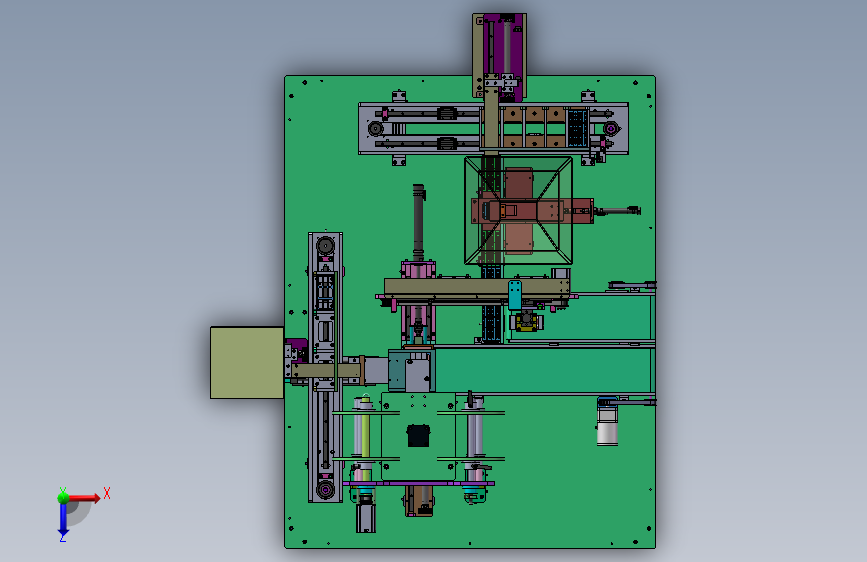Click the green Y axis ball of the triad
The height and width of the screenshot is (562, 867).
(x=63, y=497)
